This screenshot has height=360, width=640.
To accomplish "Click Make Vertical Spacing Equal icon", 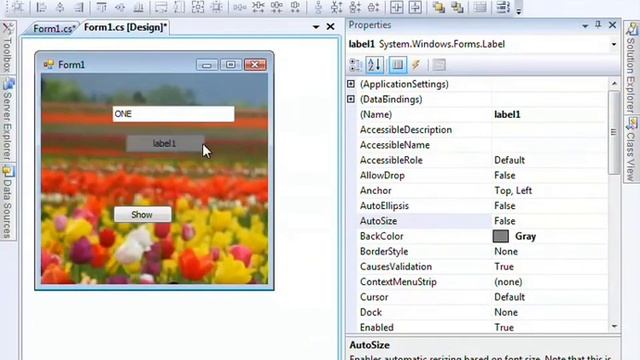I will point(318,7).
